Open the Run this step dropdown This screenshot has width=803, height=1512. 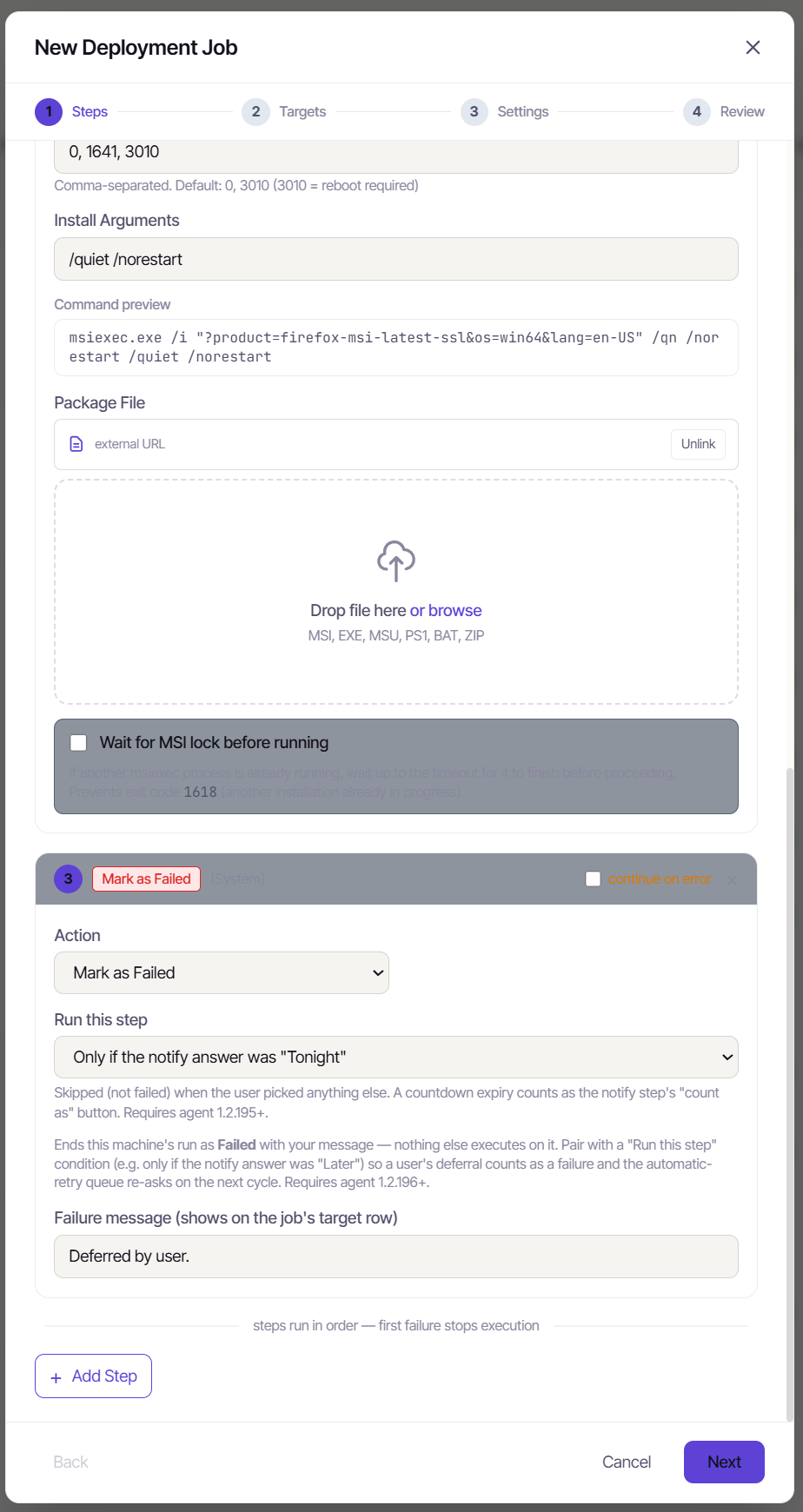pos(396,1058)
